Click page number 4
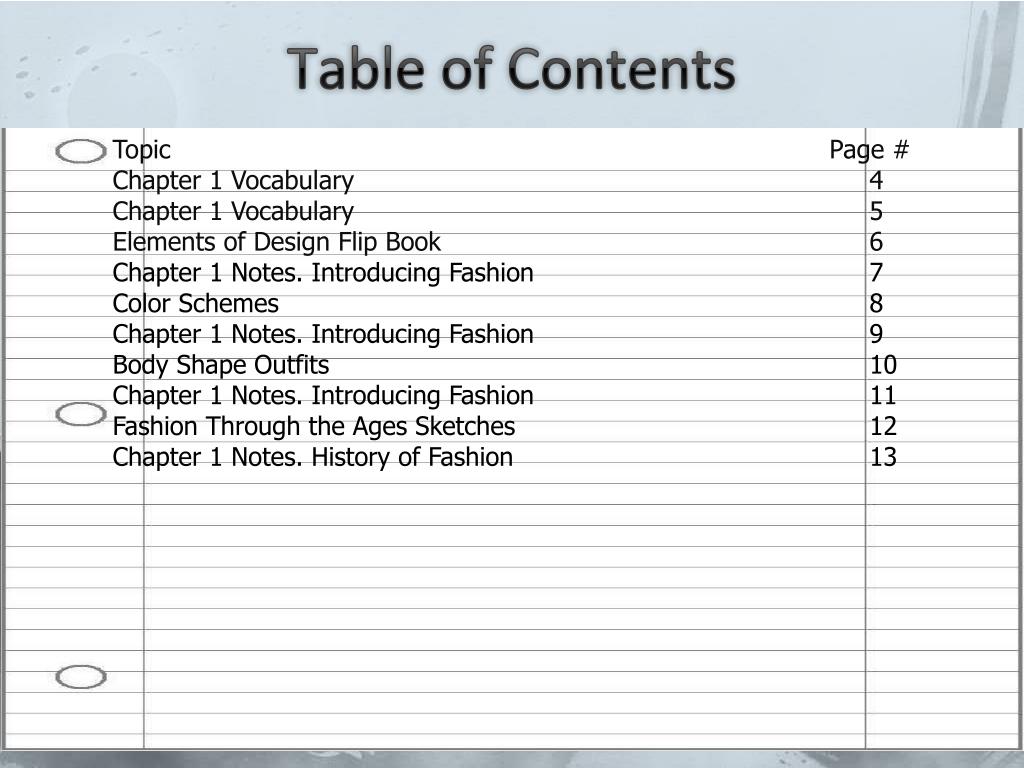 [x=876, y=180]
